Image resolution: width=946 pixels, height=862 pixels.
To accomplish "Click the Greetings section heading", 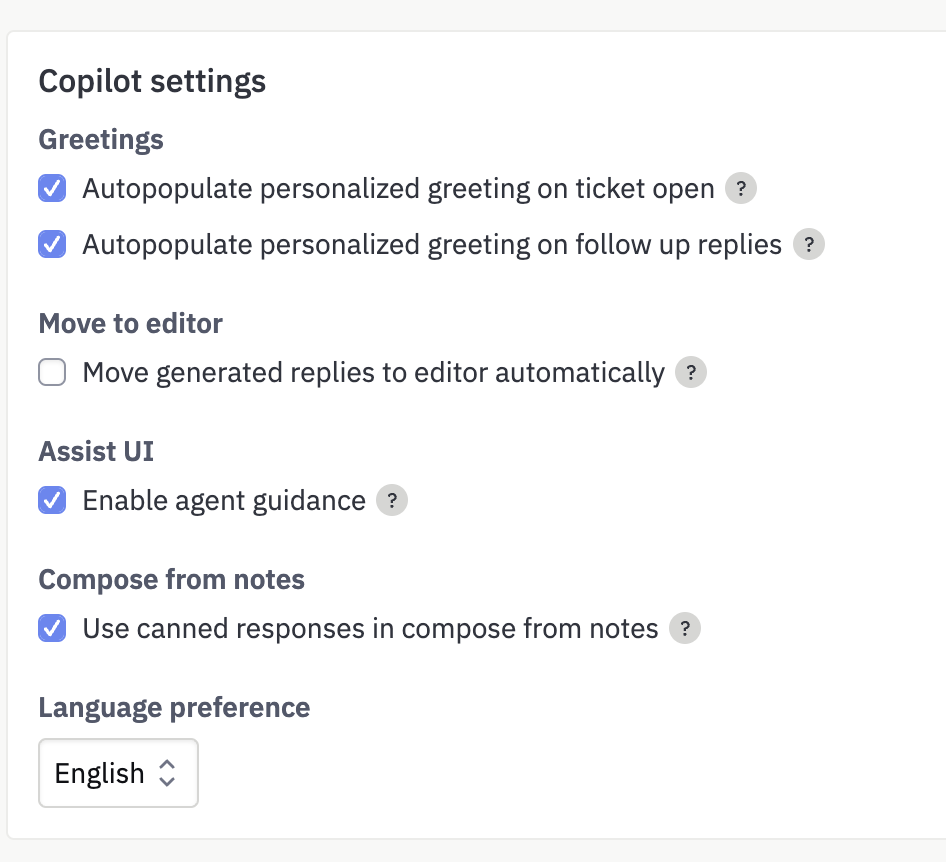I will (x=101, y=140).
